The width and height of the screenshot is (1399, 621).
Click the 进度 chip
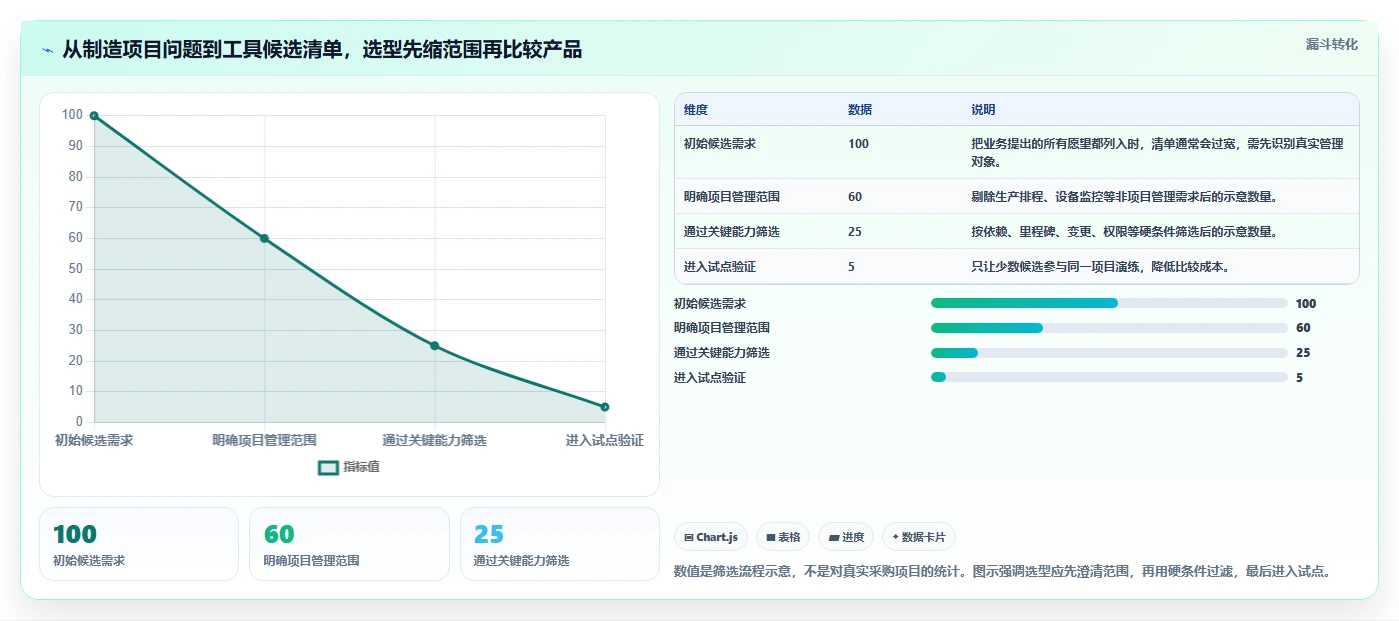pos(846,537)
